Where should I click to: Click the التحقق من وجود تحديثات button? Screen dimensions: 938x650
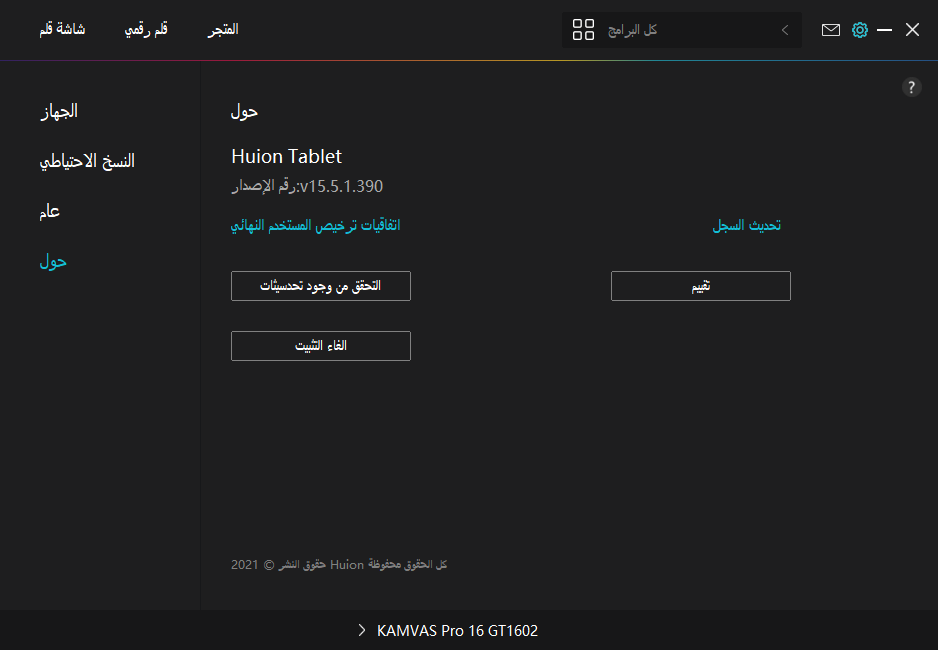click(x=321, y=286)
